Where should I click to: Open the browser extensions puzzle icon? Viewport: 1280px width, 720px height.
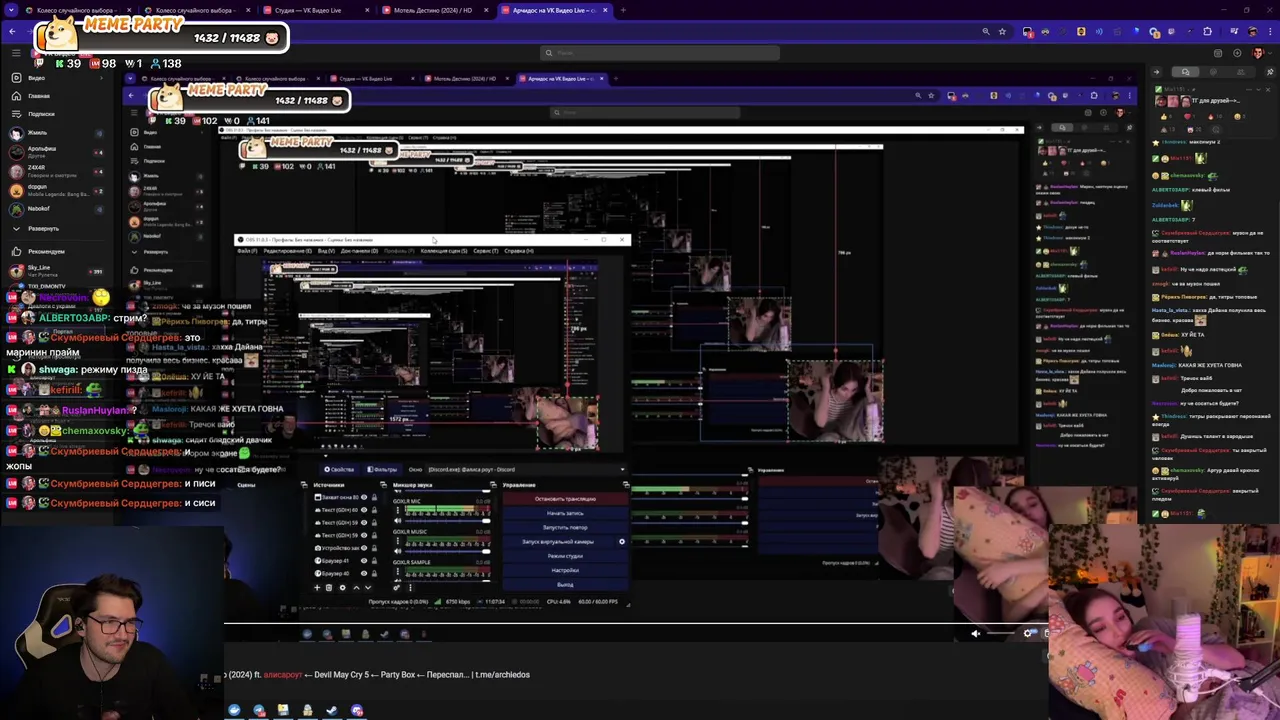coord(1207,32)
